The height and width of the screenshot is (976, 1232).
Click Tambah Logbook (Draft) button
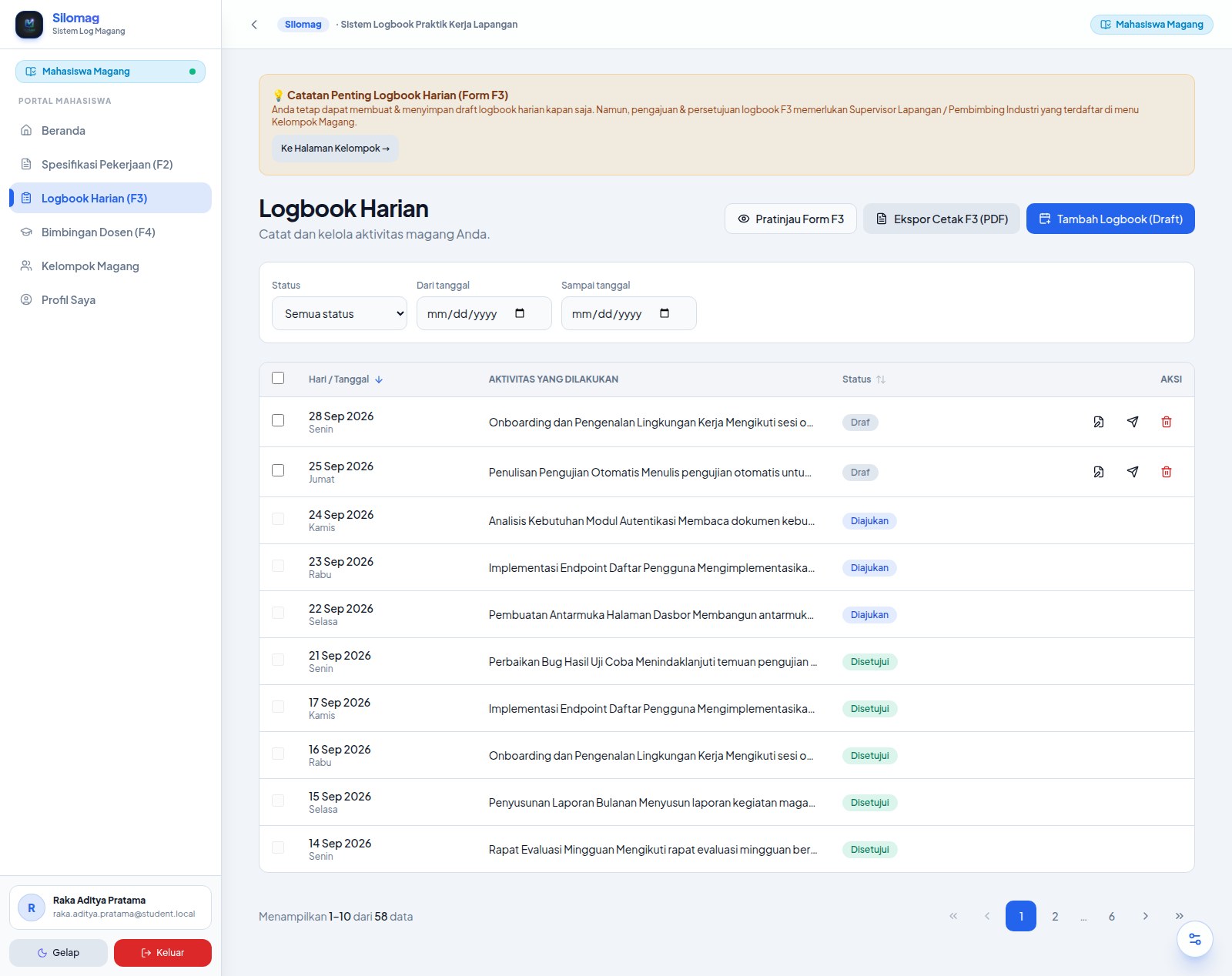tap(1110, 219)
